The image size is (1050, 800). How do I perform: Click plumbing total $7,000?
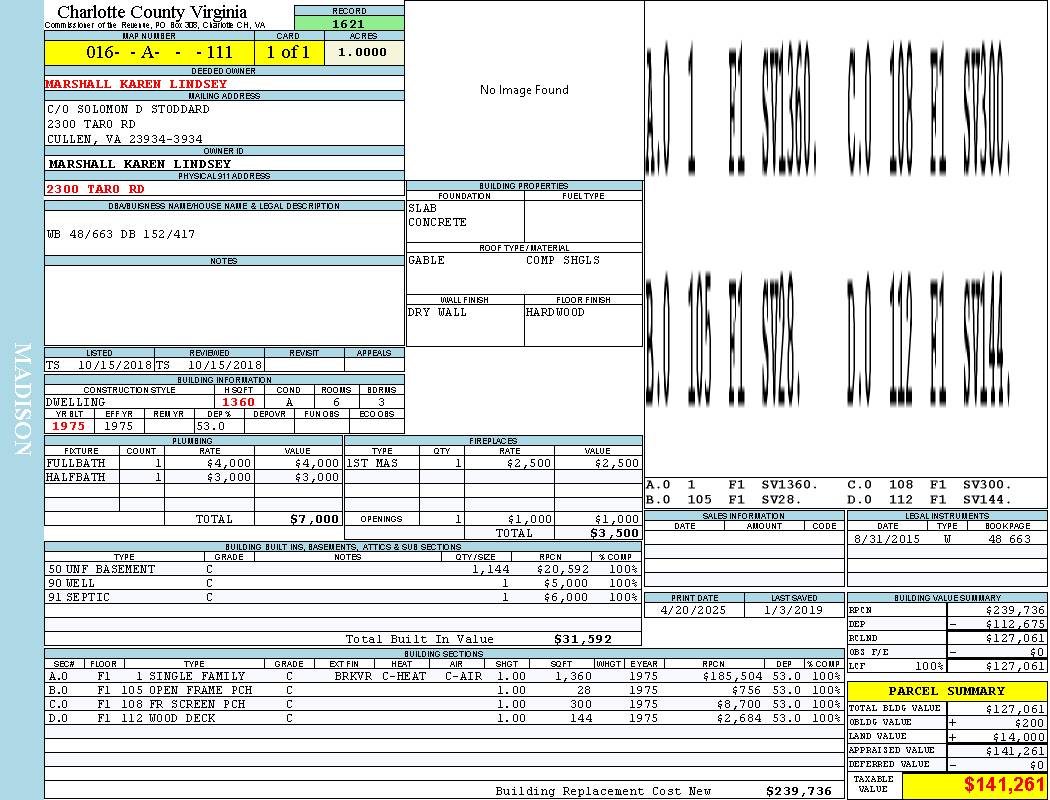click(x=315, y=519)
